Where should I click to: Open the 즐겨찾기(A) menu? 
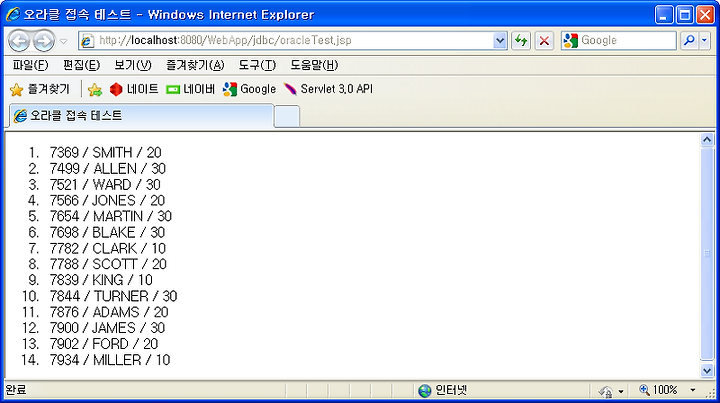point(195,65)
